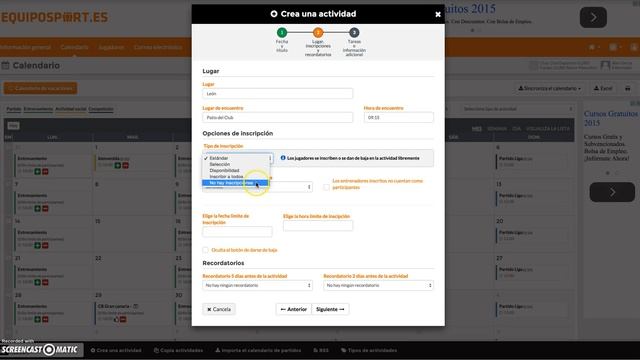Go back with the Anterior button
The width and height of the screenshot is (640, 360).
293,309
